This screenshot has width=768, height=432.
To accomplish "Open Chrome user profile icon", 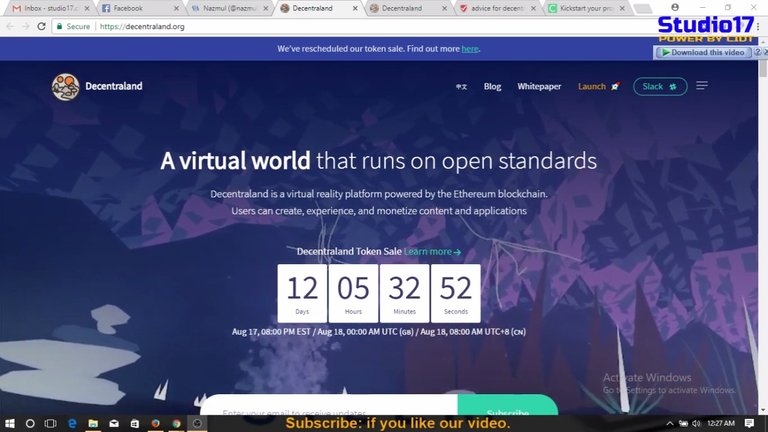I will (675, 7).
